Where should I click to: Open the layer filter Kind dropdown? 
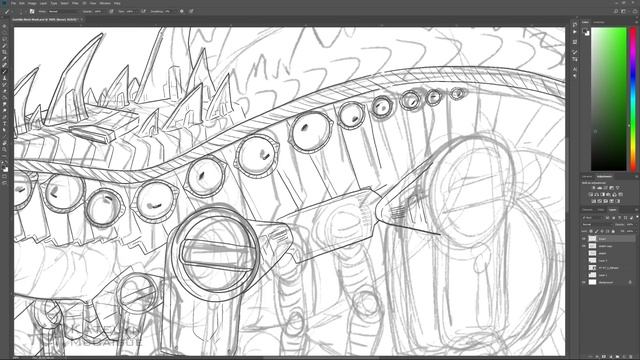pos(592,218)
